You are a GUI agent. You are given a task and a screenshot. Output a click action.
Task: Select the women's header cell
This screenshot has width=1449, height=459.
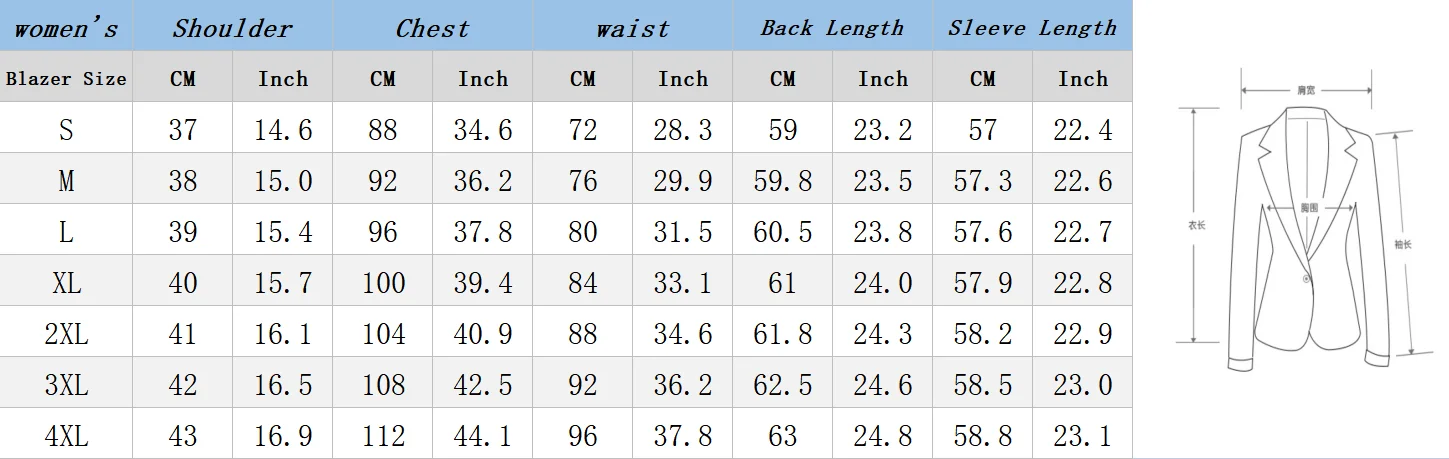click(x=66, y=27)
